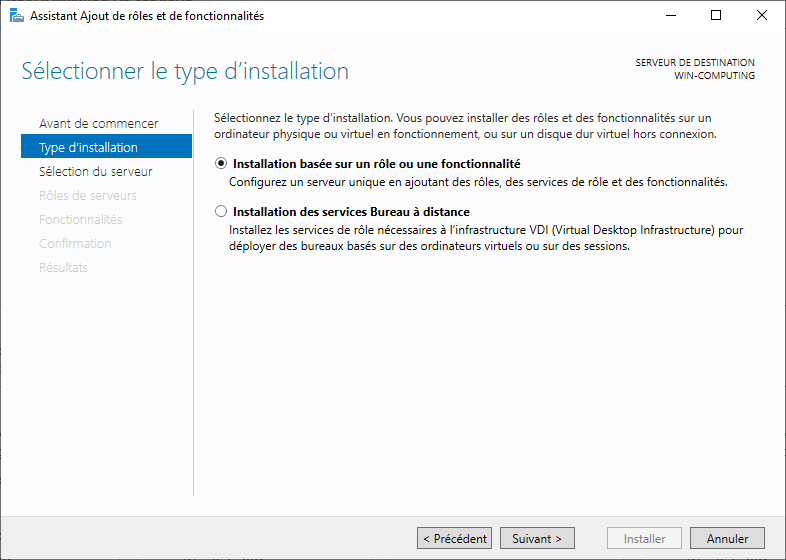Click the VDI infrastructure description text
Screen dimensions: 786x560
pos(485,239)
